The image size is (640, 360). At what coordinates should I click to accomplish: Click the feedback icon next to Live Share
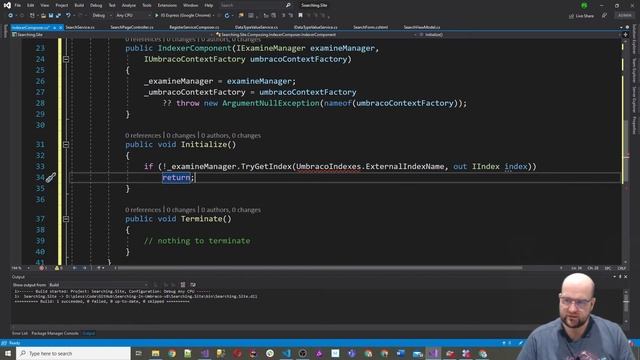coord(604,16)
